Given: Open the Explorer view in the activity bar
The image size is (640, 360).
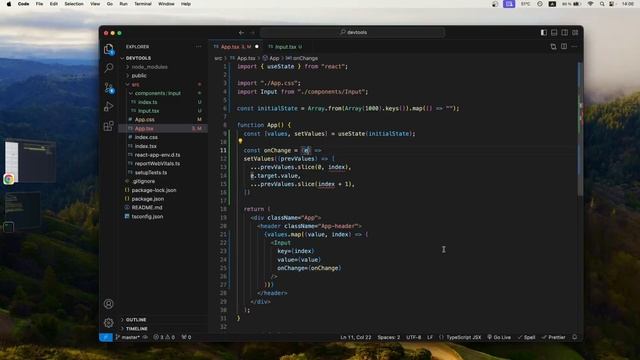Looking at the screenshot, I should point(109,49).
